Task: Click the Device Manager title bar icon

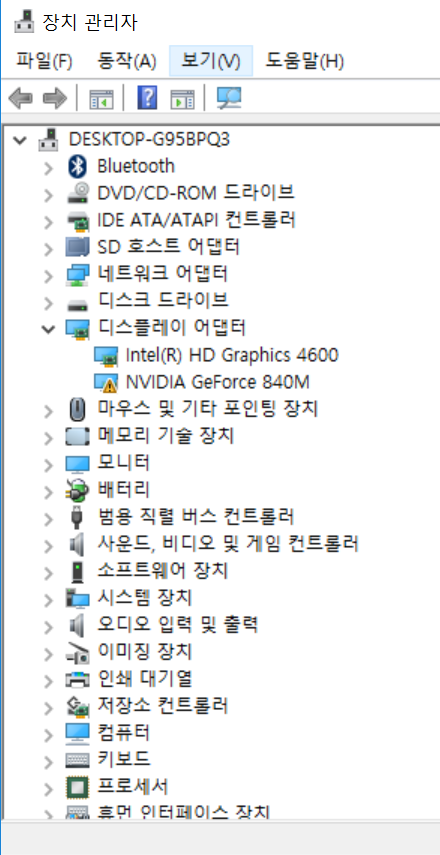Action: coord(25,22)
